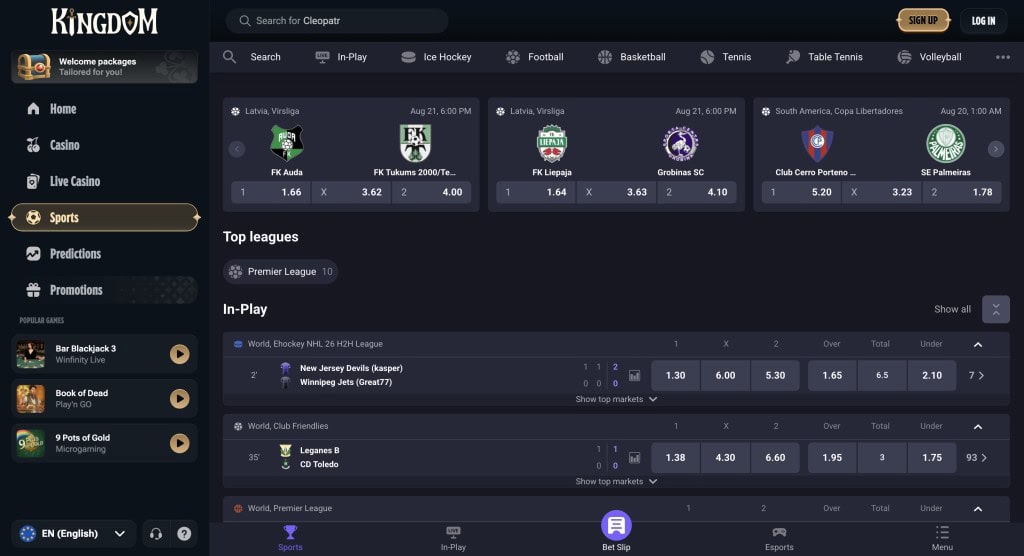Switch to Table Tennis tab
The image size is (1024, 556).
pyautogui.click(x=824, y=57)
